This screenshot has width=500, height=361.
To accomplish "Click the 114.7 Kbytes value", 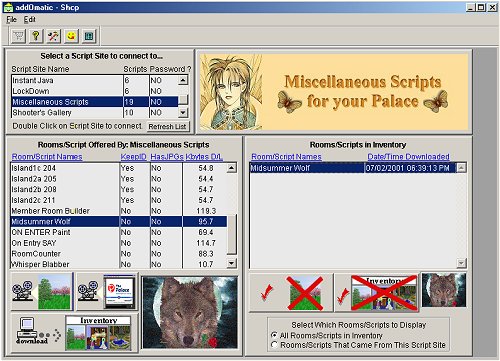I will (x=206, y=243).
